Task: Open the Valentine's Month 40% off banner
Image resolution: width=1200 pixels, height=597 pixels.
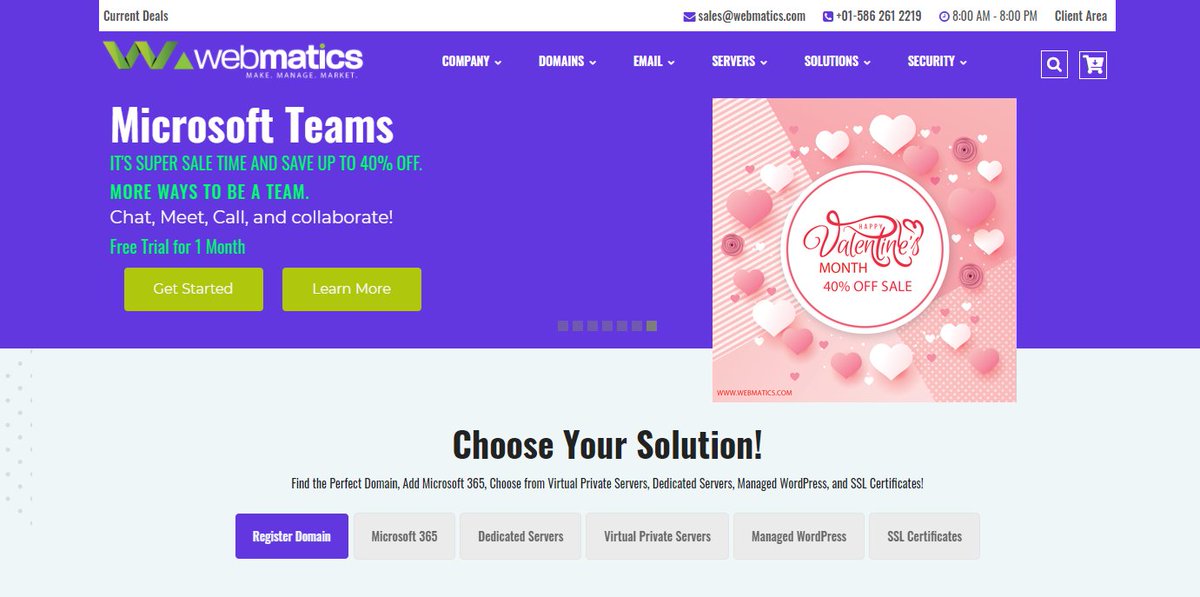Action: click(864, 250)
